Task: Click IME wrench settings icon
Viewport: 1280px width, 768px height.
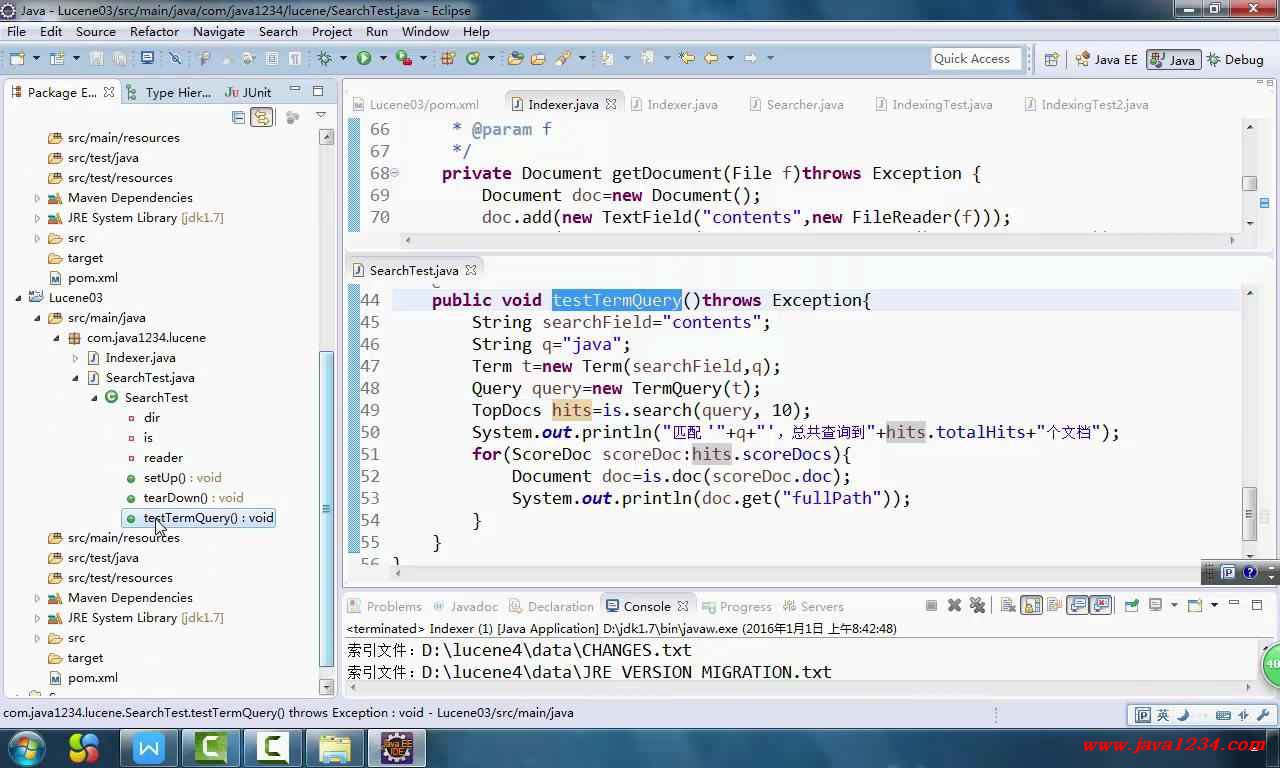Action: coord(1264,715)
